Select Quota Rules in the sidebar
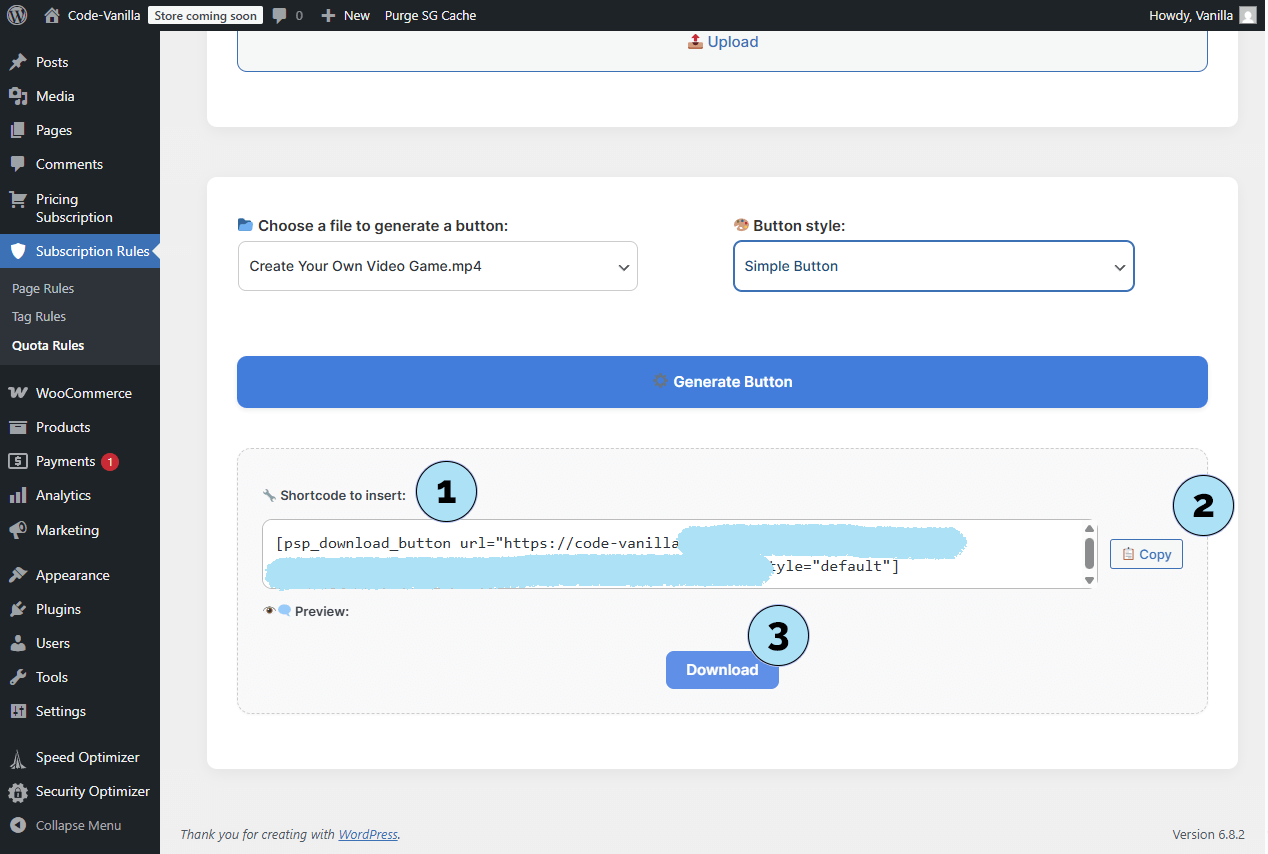Viewport: 1268px width, 854px height. (x=48, y=345)
